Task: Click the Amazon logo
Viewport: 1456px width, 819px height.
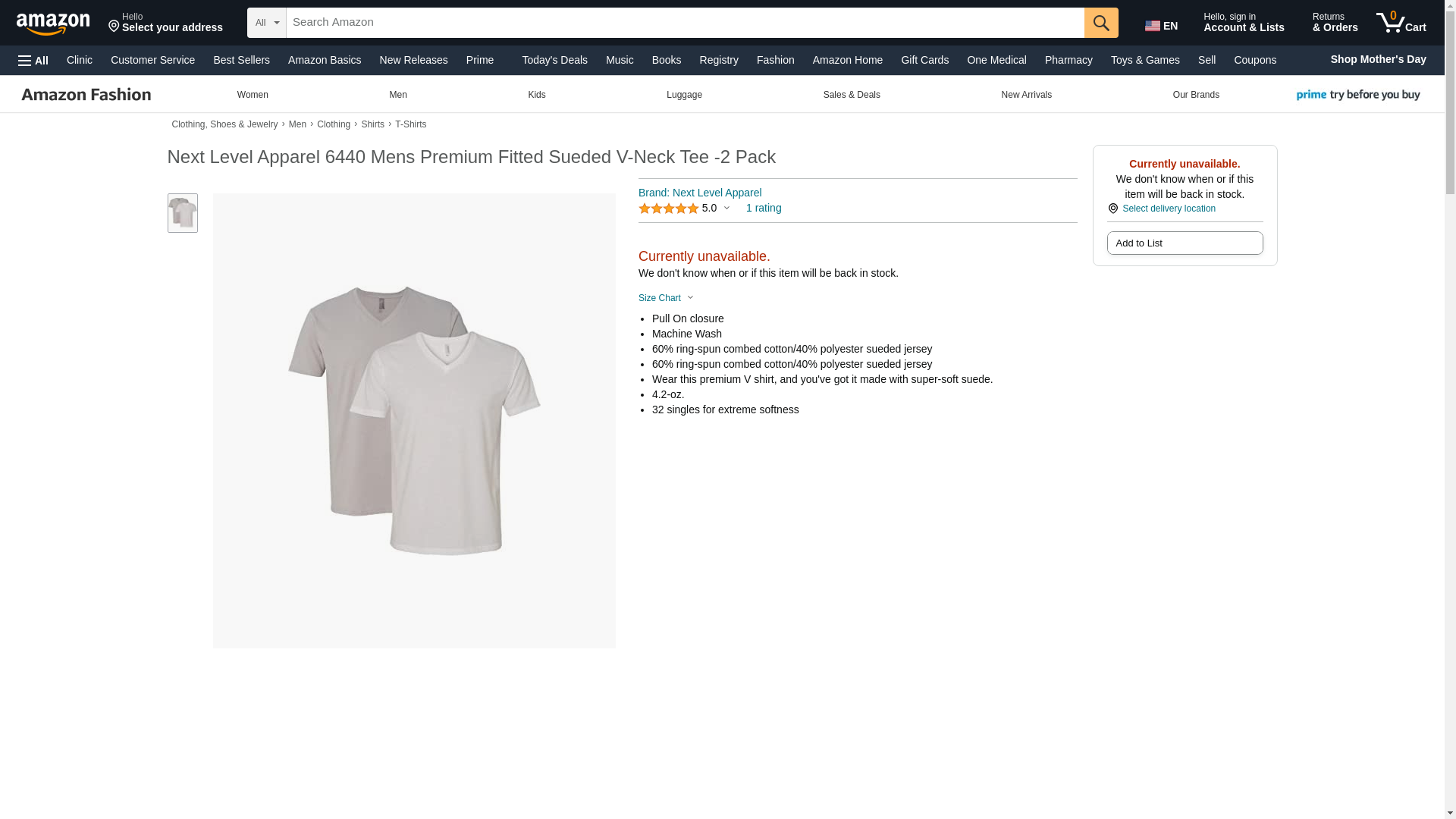Action: click(53, 24)
